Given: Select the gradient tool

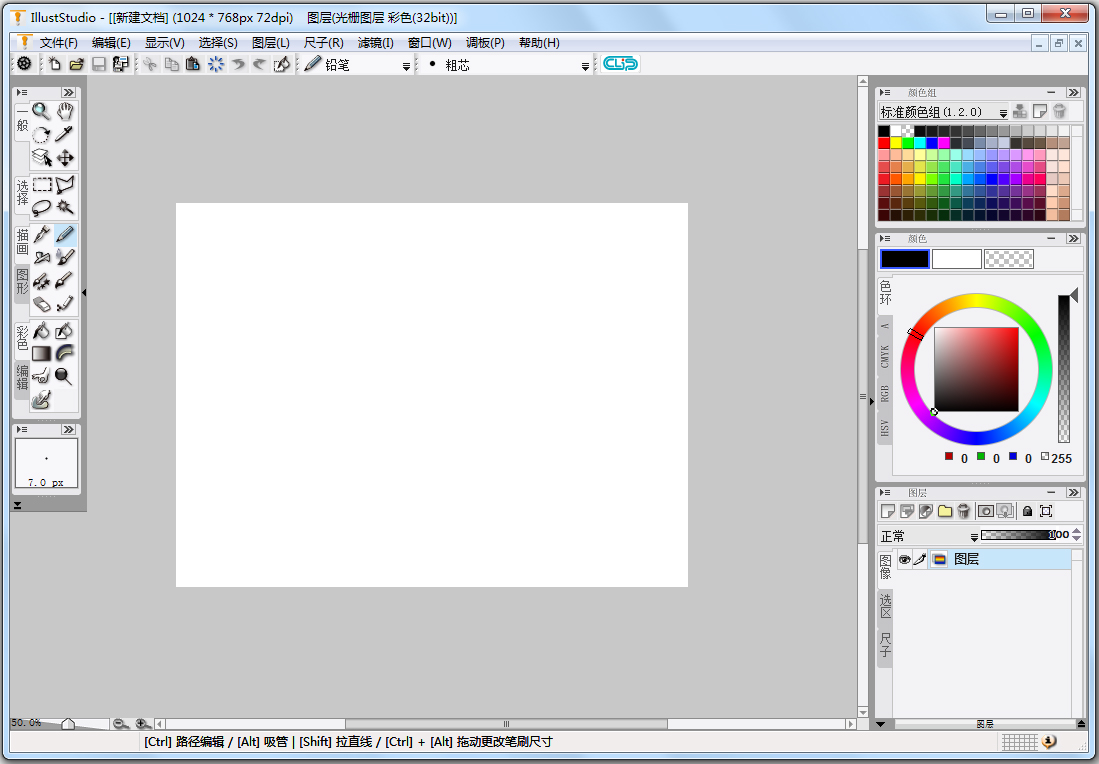Looking at the screenshot, I should pos(42,354).
